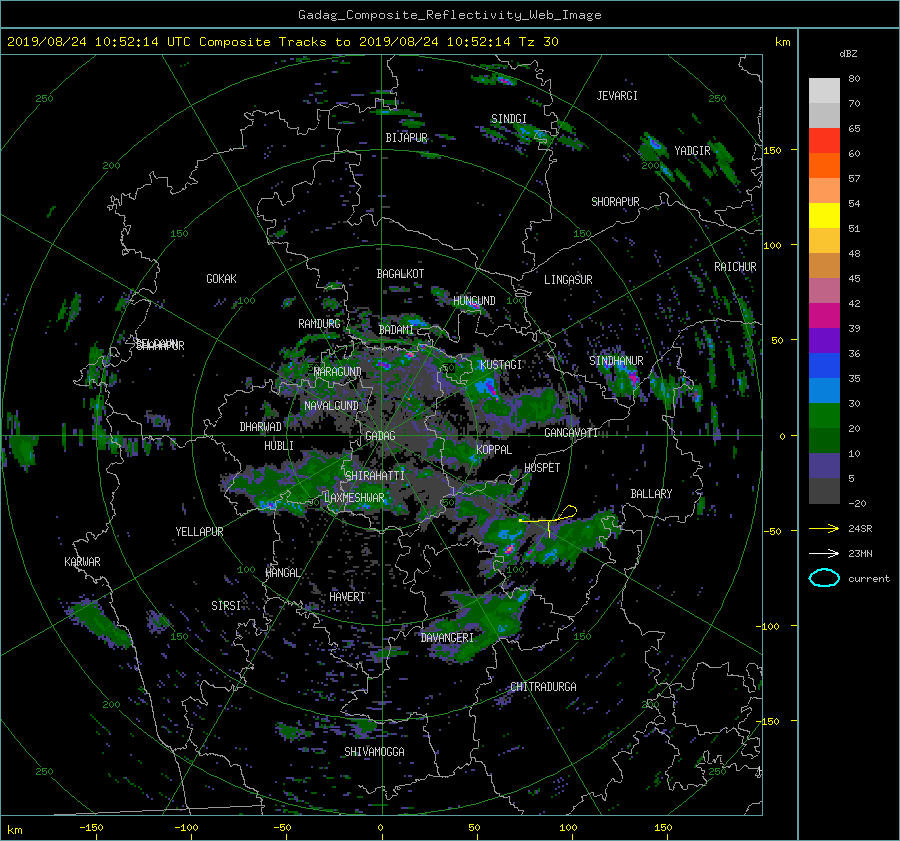Click the 23MN legend text
The width and height of the screenshot is (900, 841).
pyautogui.click(x=860, y=554)
